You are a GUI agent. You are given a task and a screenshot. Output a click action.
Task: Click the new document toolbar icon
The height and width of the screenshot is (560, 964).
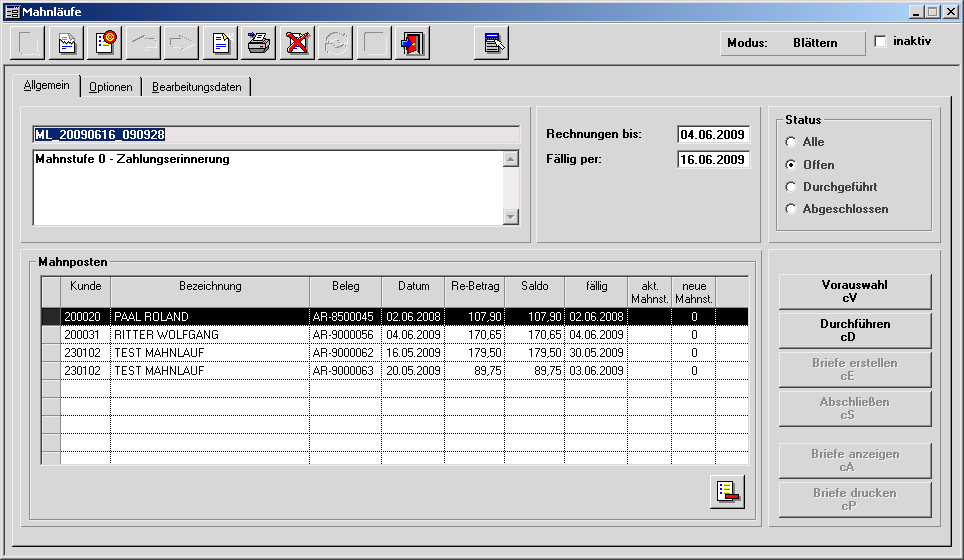coord(221,43)
